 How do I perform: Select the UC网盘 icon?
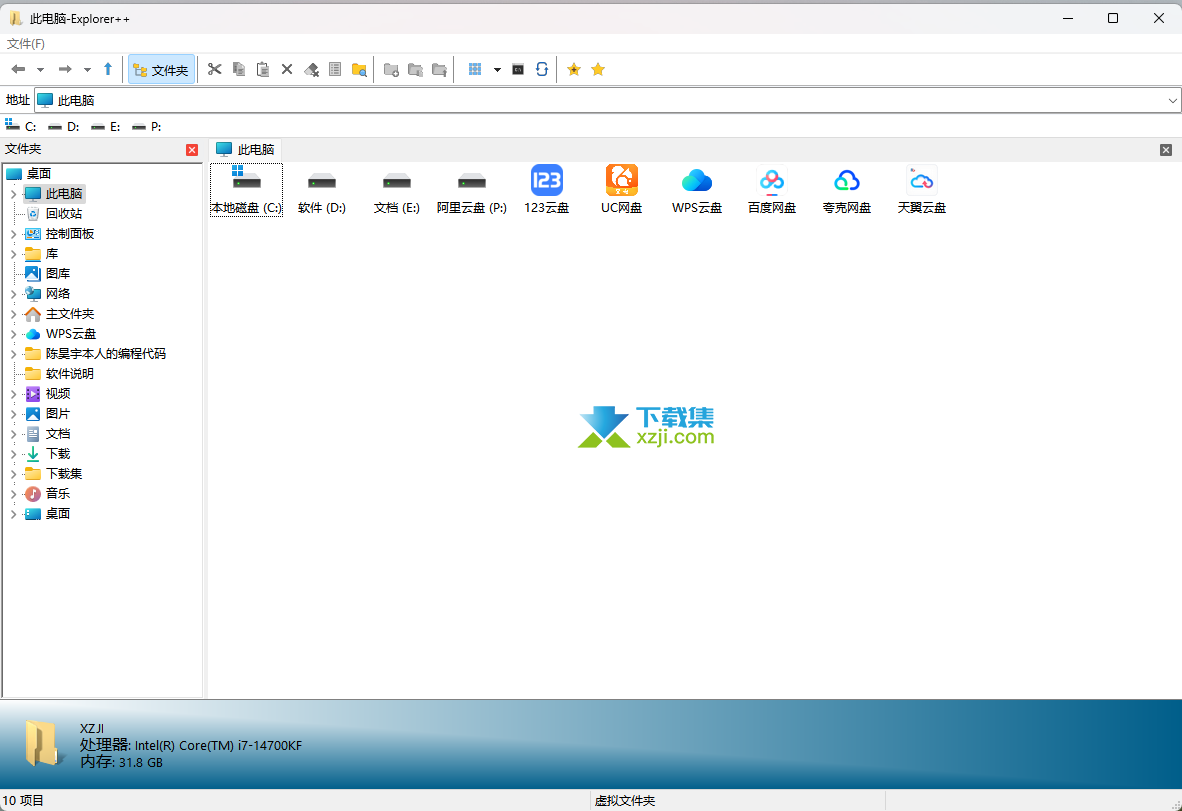pyautogui.click(x=622, y=190)
